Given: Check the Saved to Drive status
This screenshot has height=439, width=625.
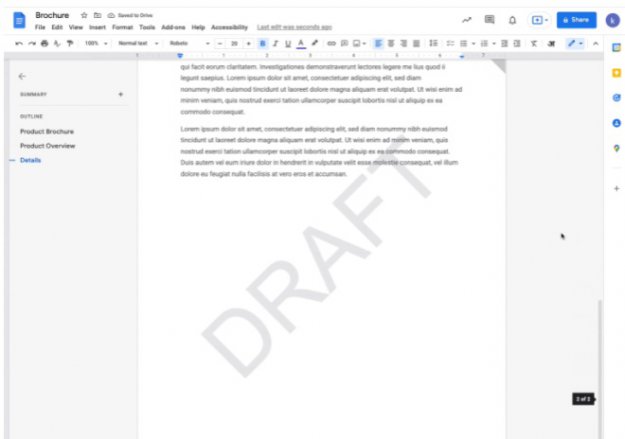Looking at the screenshot, I should point(130,15).
